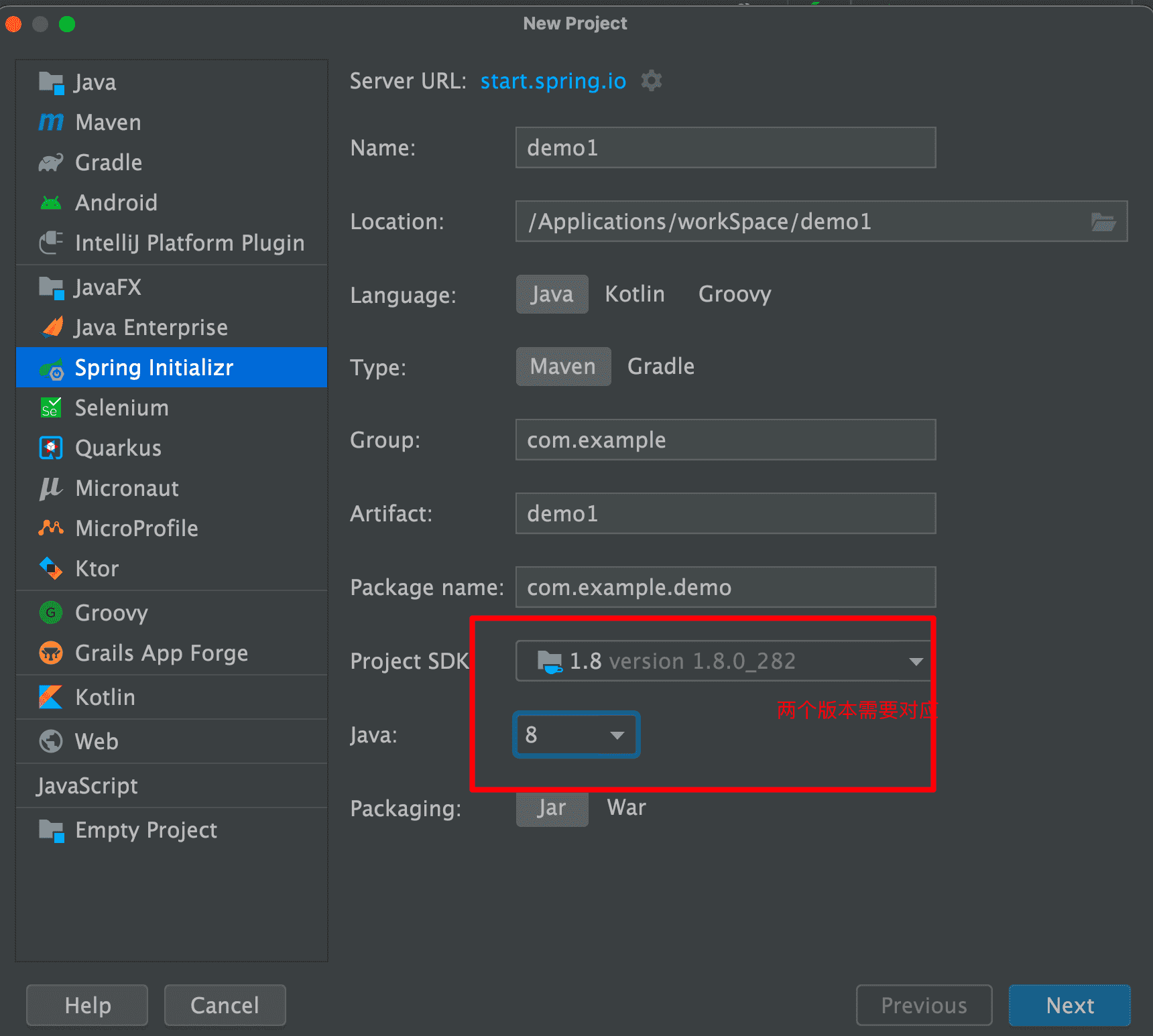Click the Spring Initializr icon
This screenshot has width=1153, height=1036.
(x=52, y=368)
